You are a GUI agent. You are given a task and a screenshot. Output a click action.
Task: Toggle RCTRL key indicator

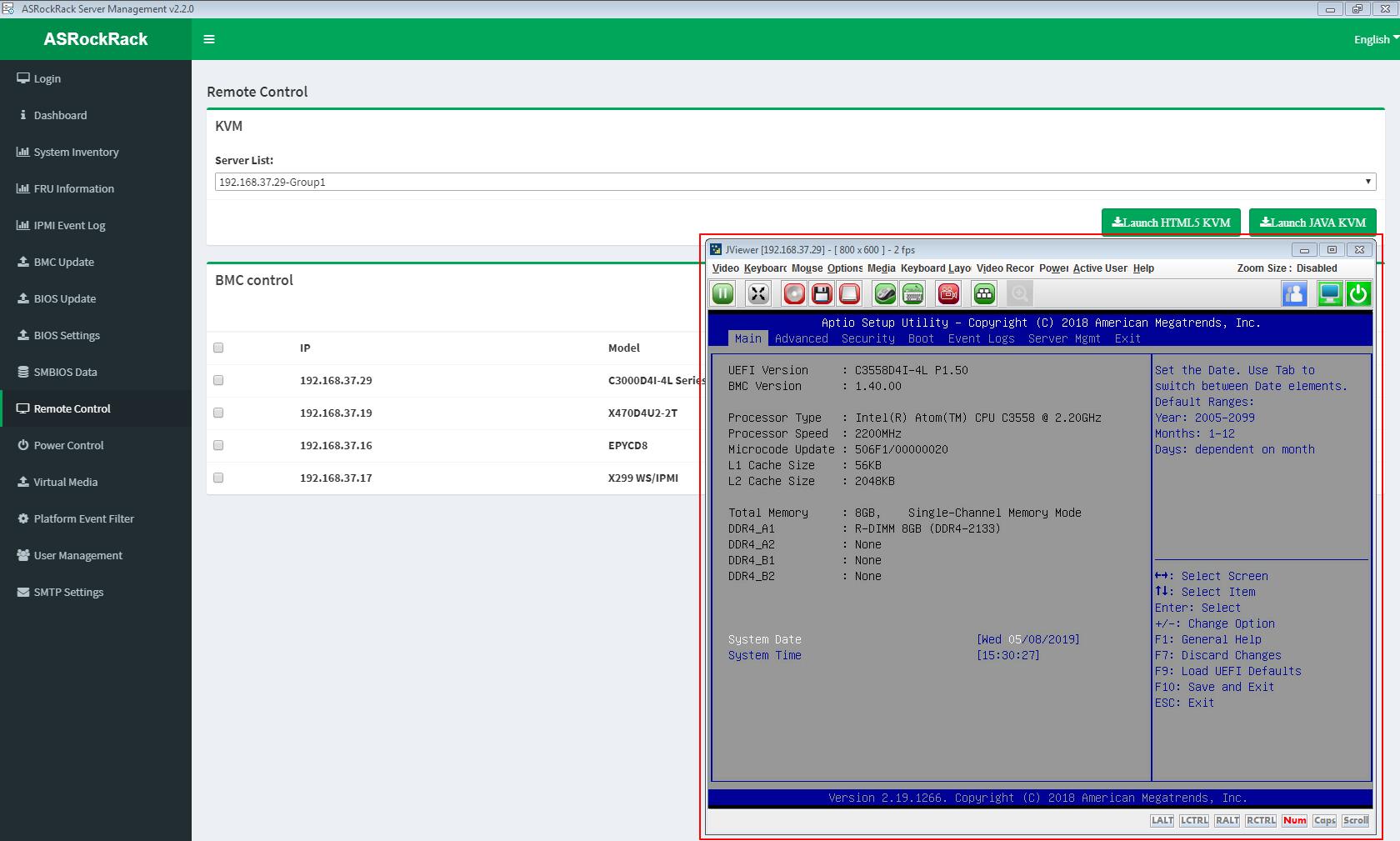(x=1261, y=820)
